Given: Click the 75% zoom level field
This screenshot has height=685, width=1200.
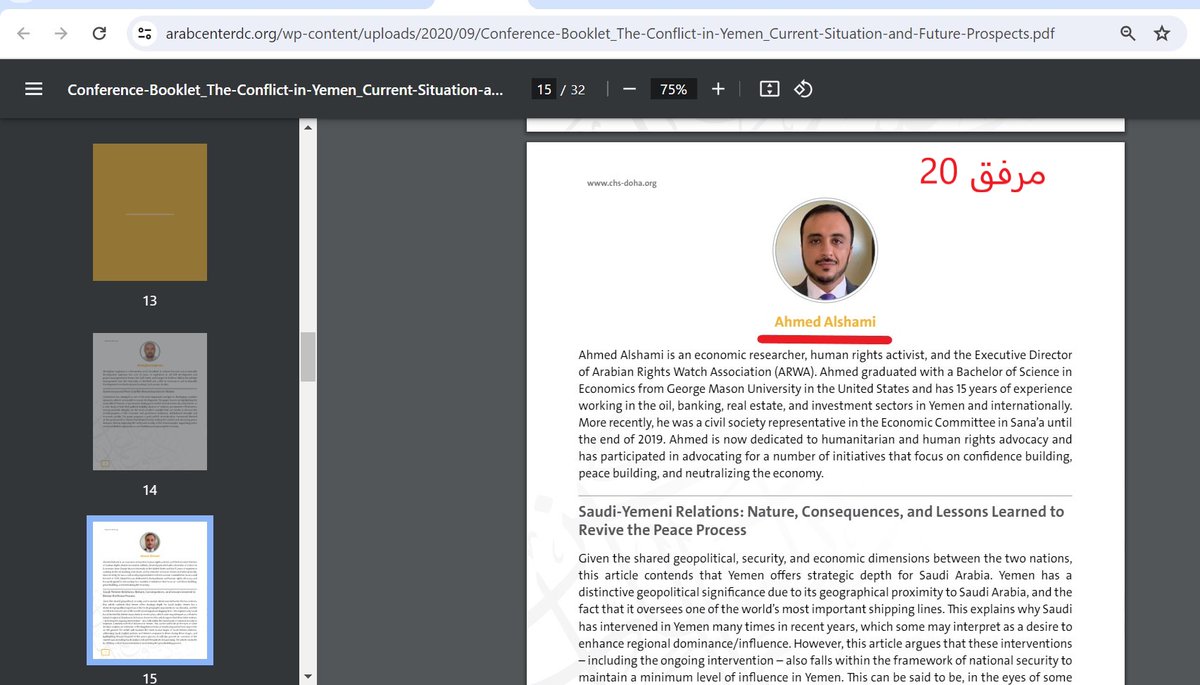Looking at the screenshot, I should point(674,89).
